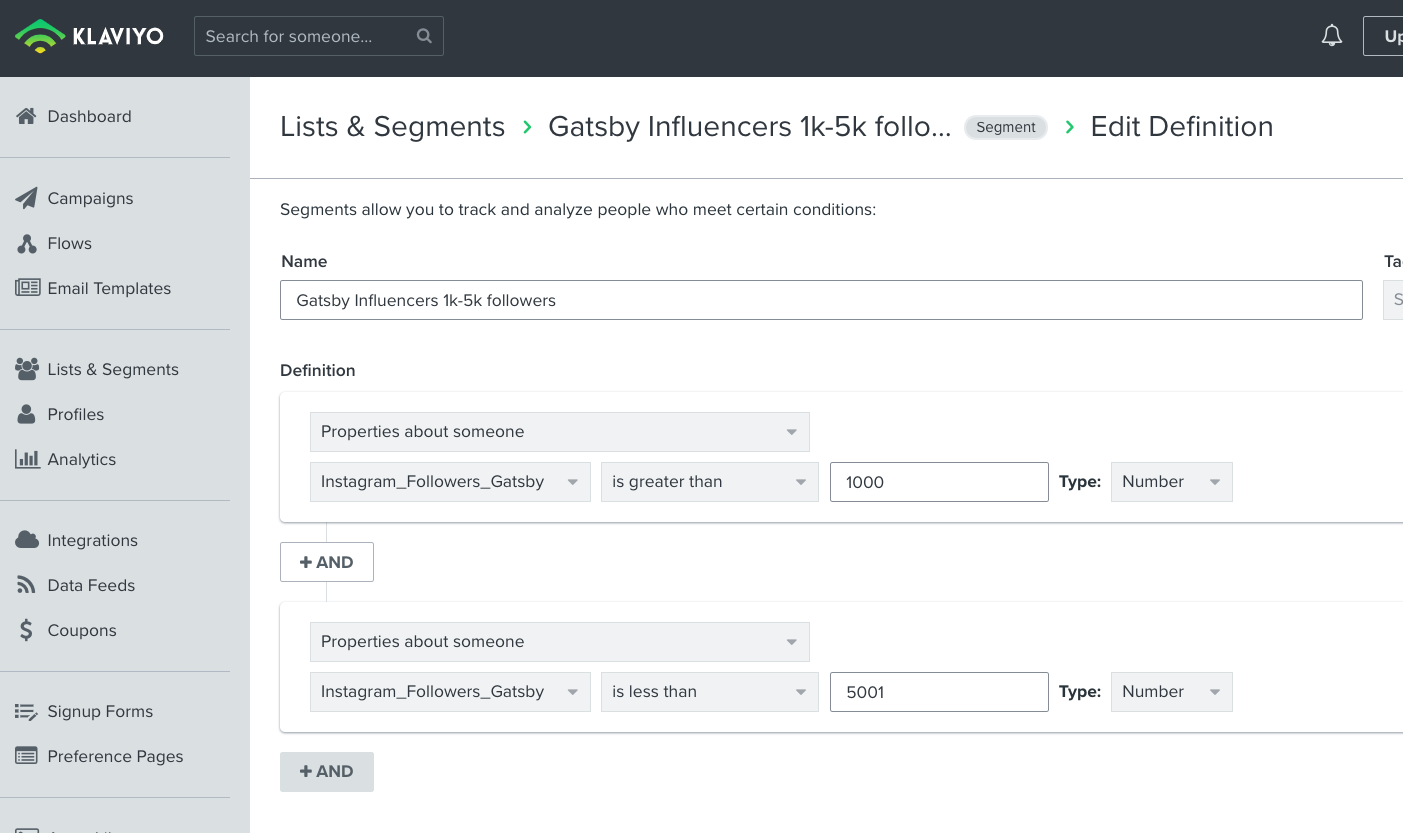Click the Data Feeds RSS icon

[27, 585]
